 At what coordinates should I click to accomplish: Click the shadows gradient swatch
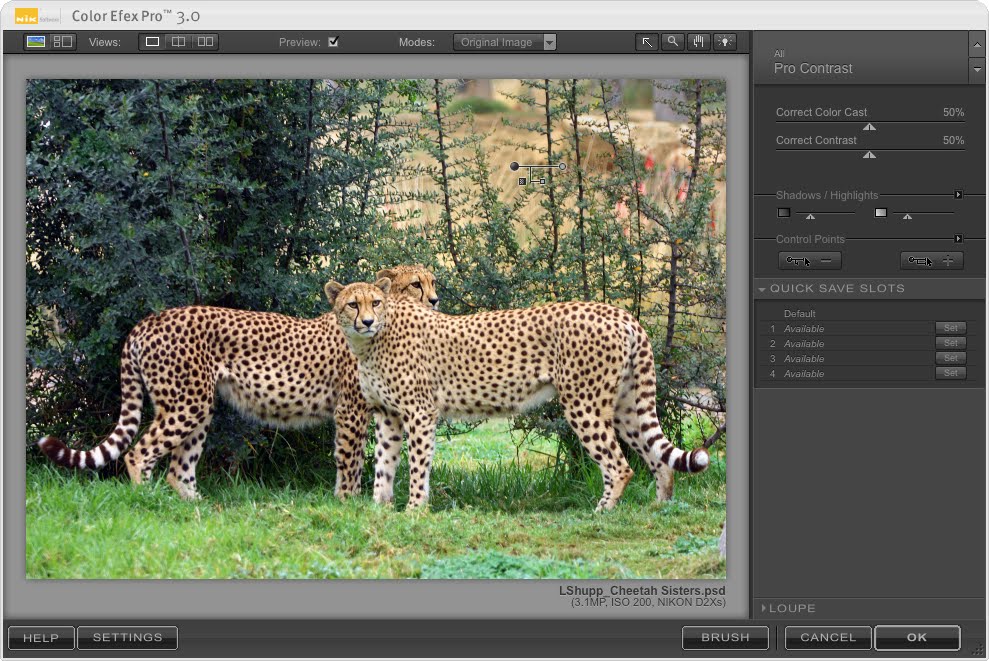784,212
